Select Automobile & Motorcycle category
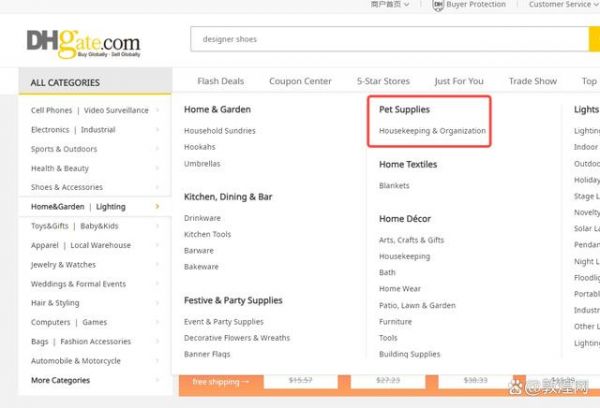This screenshot has width=600, height=408. pyautogui.click(x=76, y=361)
